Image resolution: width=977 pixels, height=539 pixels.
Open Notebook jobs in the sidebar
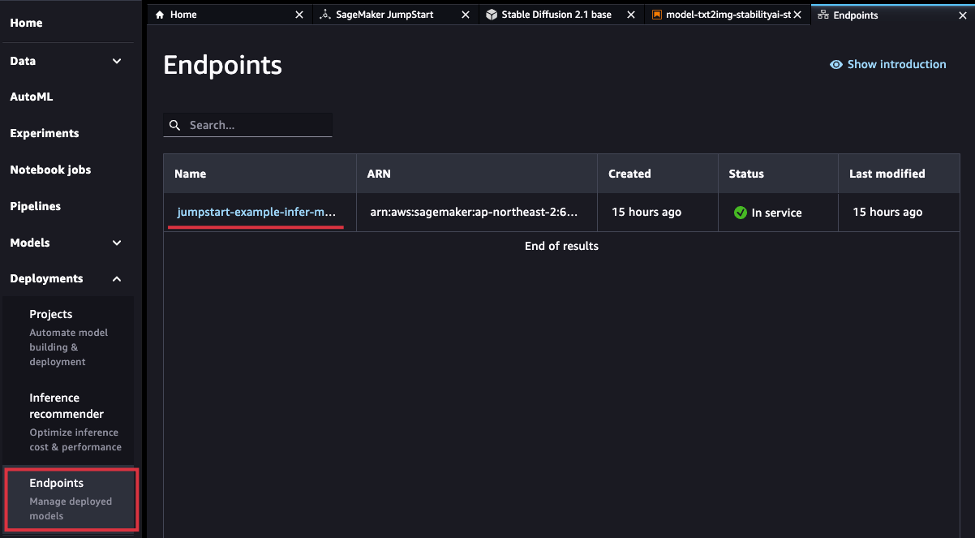pos(50,169)
